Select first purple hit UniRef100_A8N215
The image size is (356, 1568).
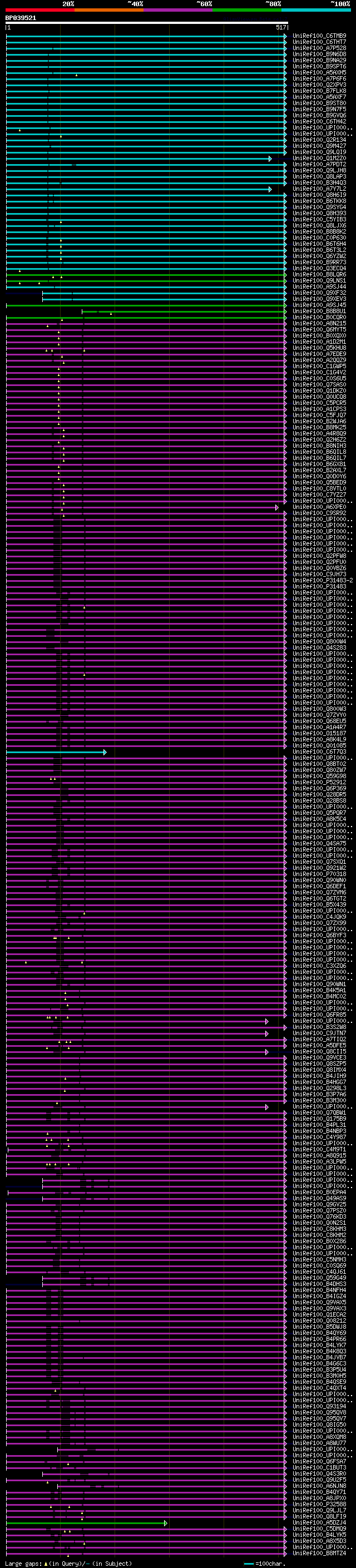coord(319,323)
